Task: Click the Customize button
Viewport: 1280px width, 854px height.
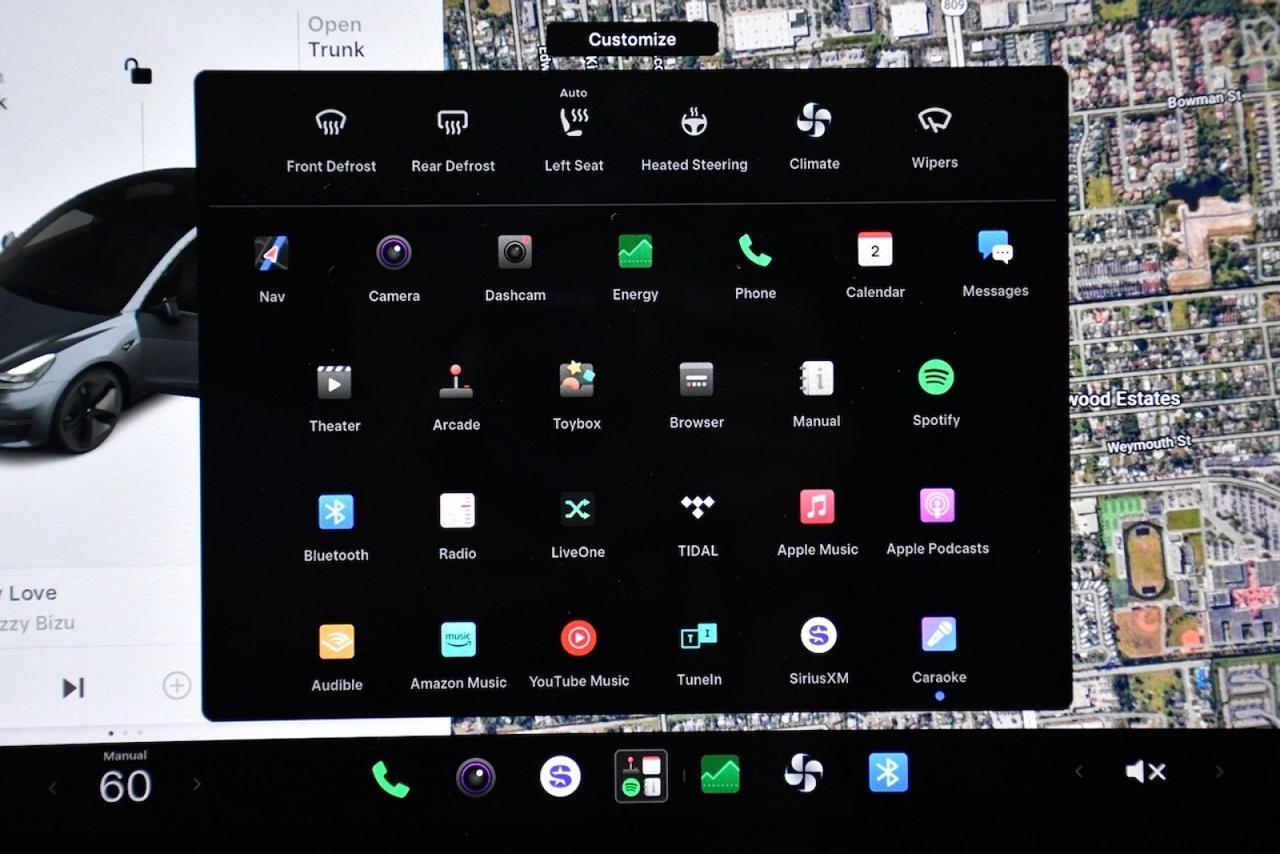Action: click(632, 39)
